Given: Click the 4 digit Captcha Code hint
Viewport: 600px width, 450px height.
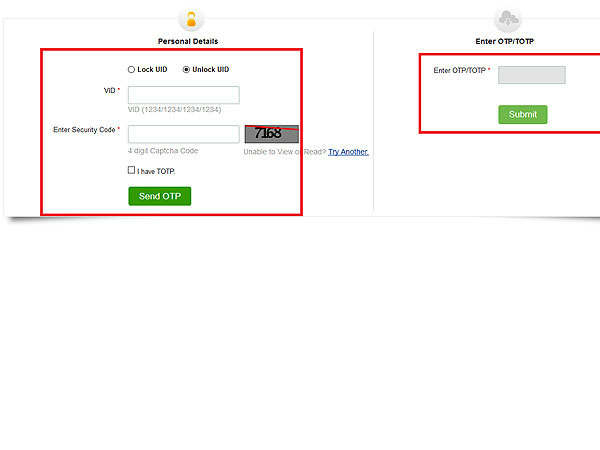Looking at the screenshot, I should coord(163,151).
